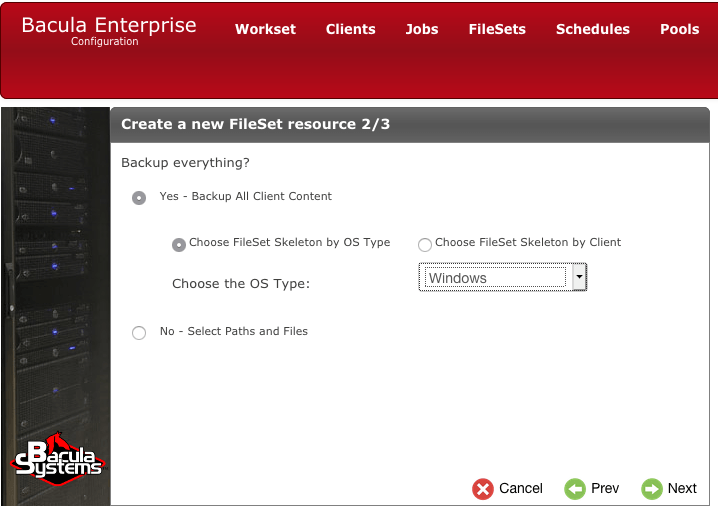
Task: Go to the Jobs menu
Action: click(x=422, y=29)
